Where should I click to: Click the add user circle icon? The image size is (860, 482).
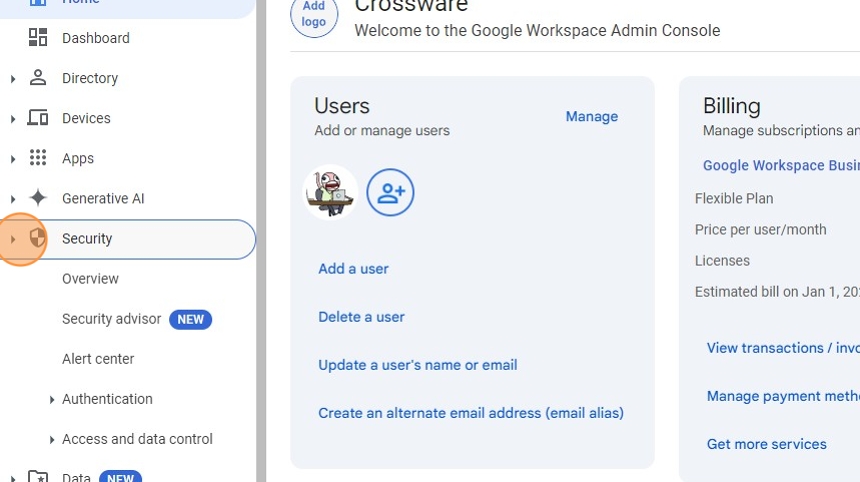click(x=391, y=192)
